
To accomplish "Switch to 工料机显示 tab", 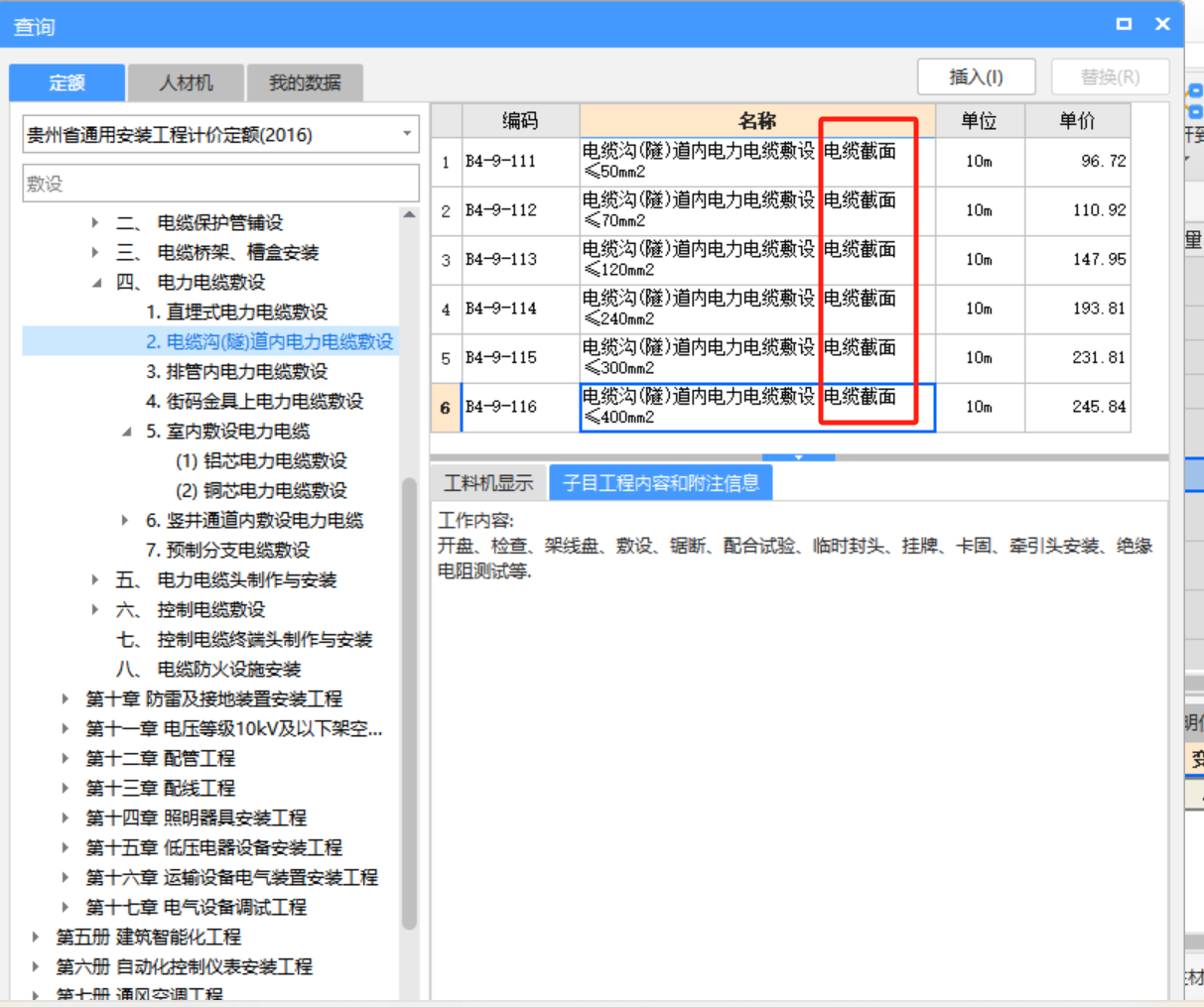I will [487, 483].
